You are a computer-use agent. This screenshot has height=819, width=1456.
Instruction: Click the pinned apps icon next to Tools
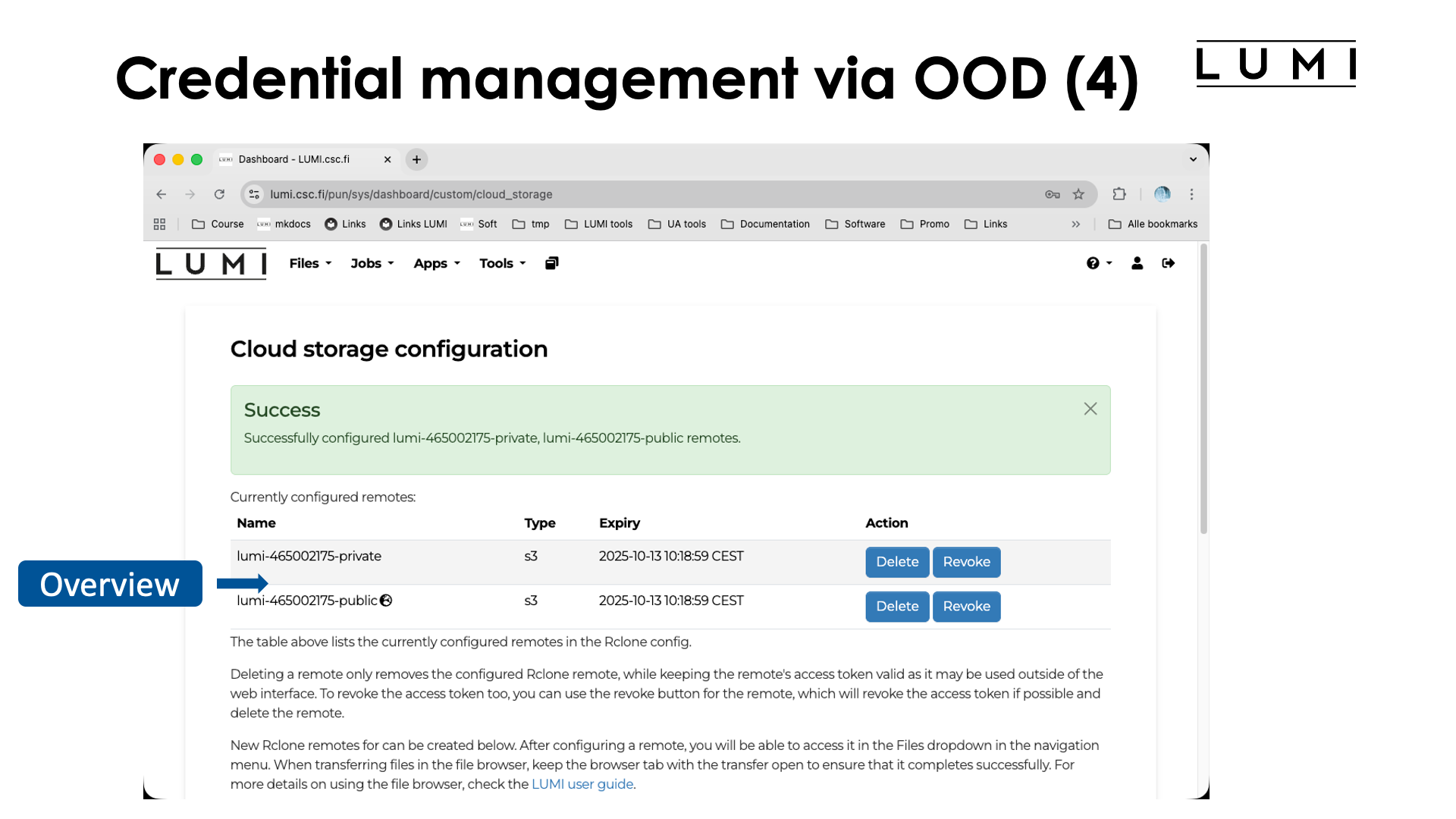tap(551, 263)
